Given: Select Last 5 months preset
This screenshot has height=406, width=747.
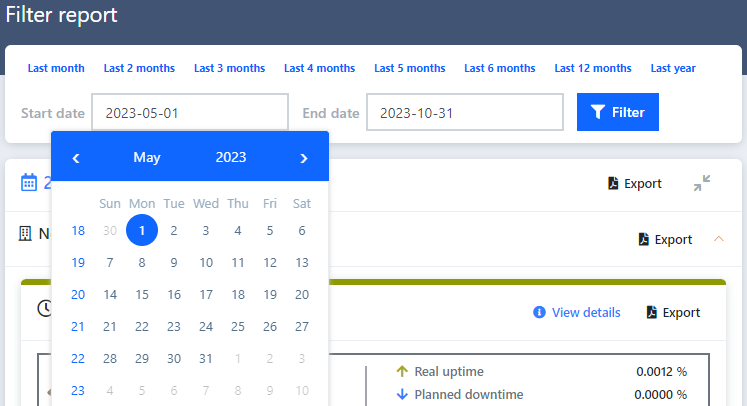Looking at the screenshot, I should coord(410,68).
